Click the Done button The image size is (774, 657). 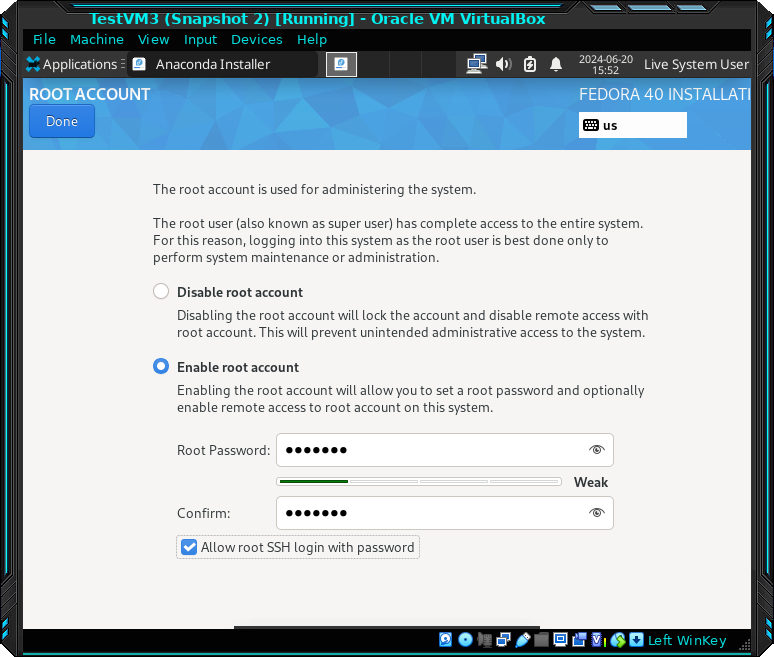point(62,121)
